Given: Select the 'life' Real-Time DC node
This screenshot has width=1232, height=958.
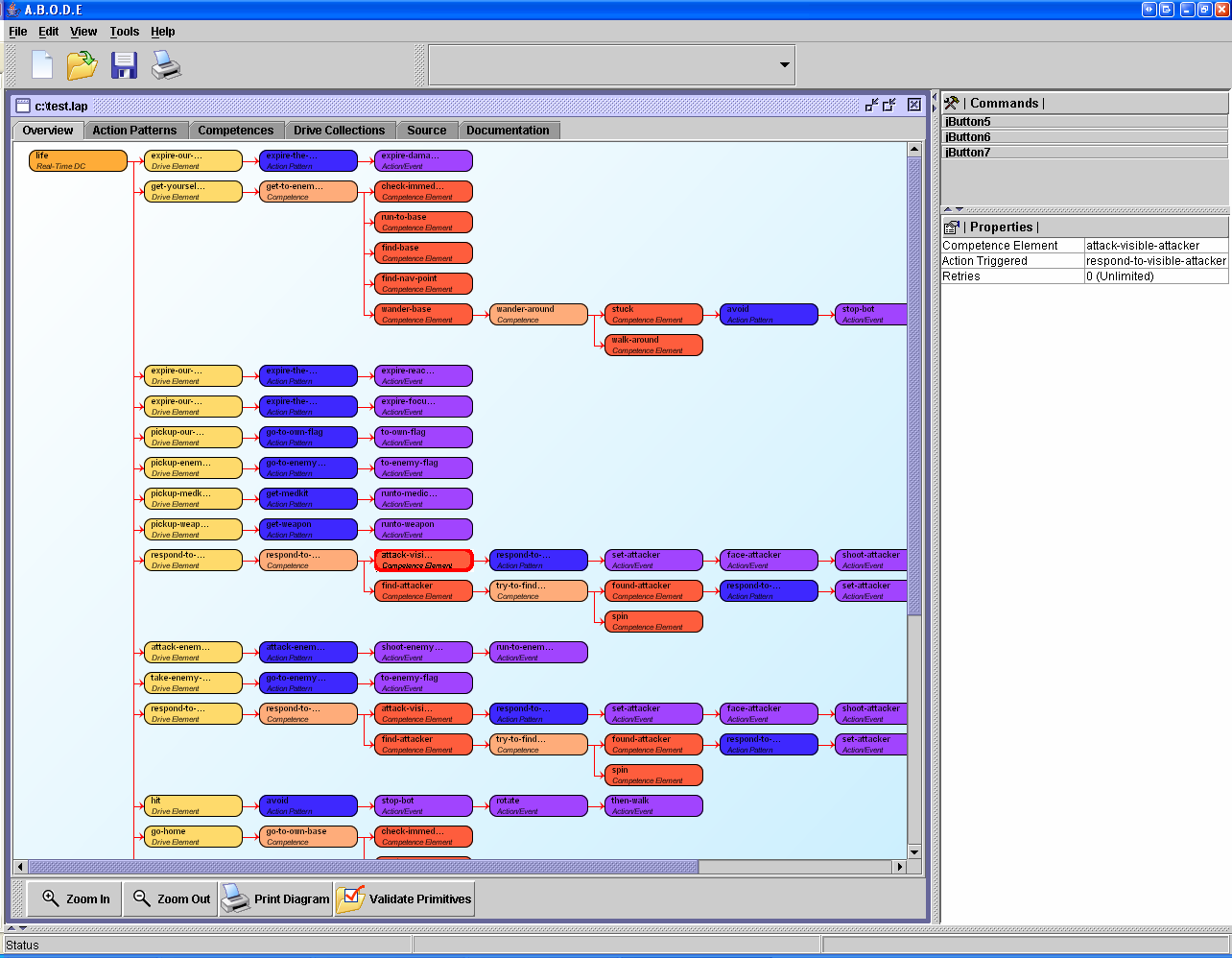Looking at the screenshot, I should (78, 161).
